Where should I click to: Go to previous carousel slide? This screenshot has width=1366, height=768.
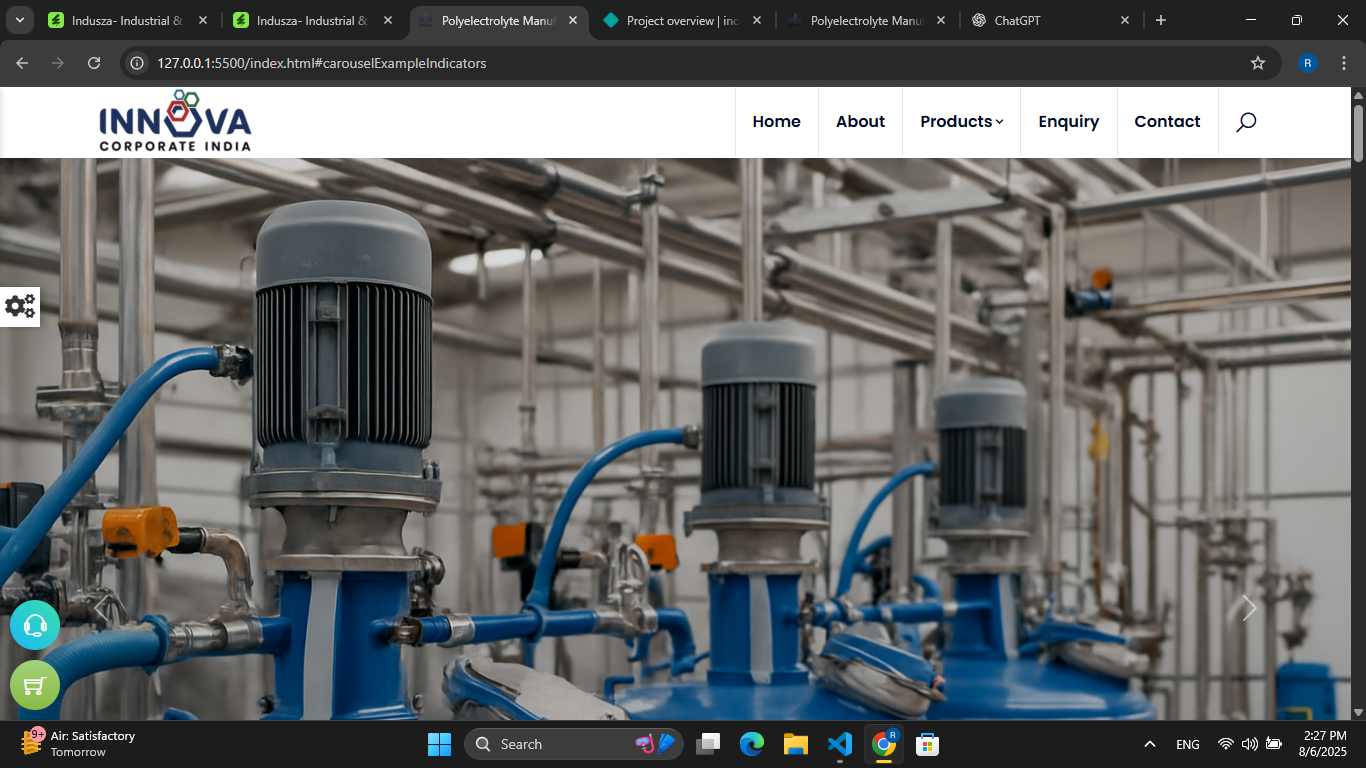click(x=101, y=608)
